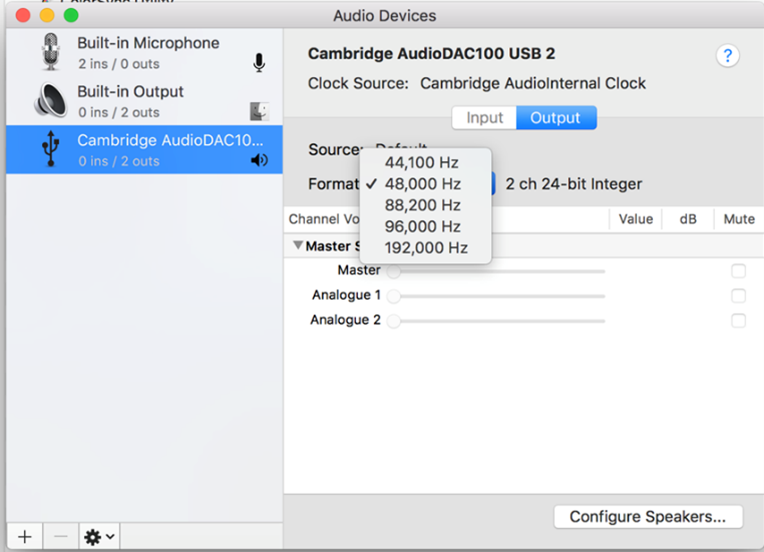Zoom the Audio Devices window green button
The width and height of the screenshot is (764, 552).
point(71,15)
